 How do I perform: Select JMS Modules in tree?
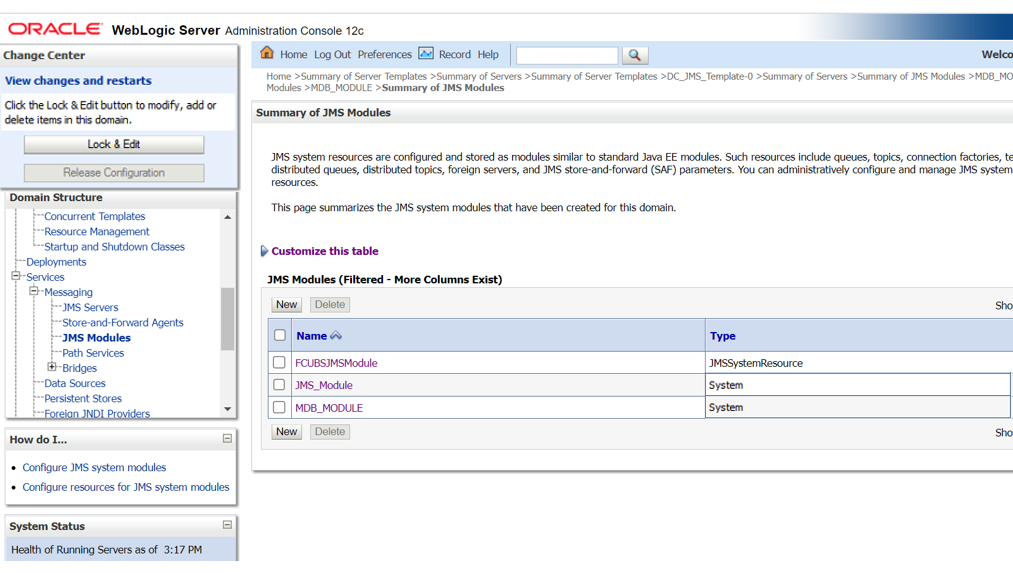(96, 338)
